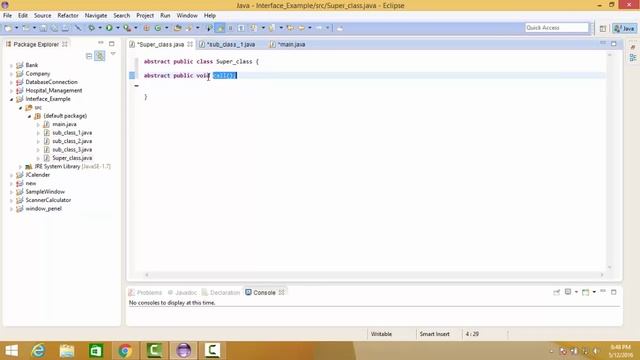Click the New Java Class icon

coord(158,28)
